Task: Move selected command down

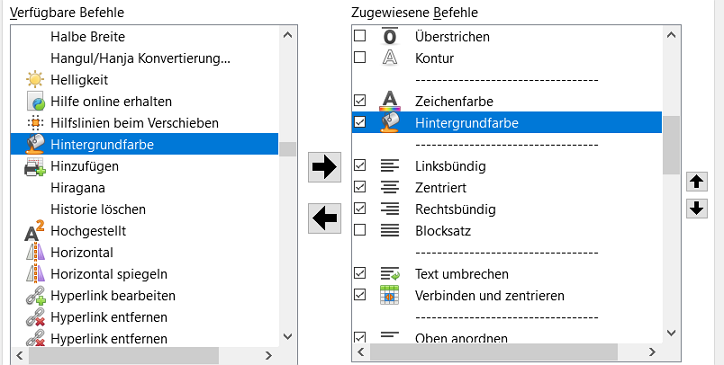Action: (697, 209)
